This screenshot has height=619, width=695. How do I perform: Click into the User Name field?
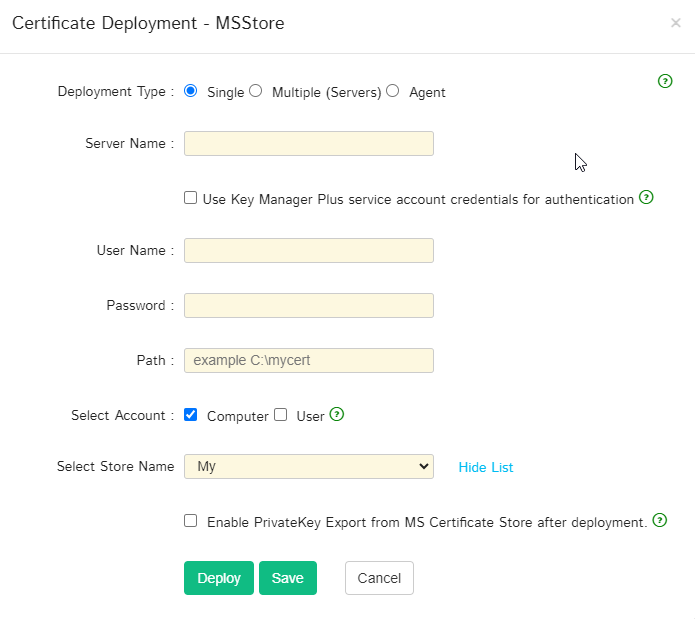(x=308, y=250)
